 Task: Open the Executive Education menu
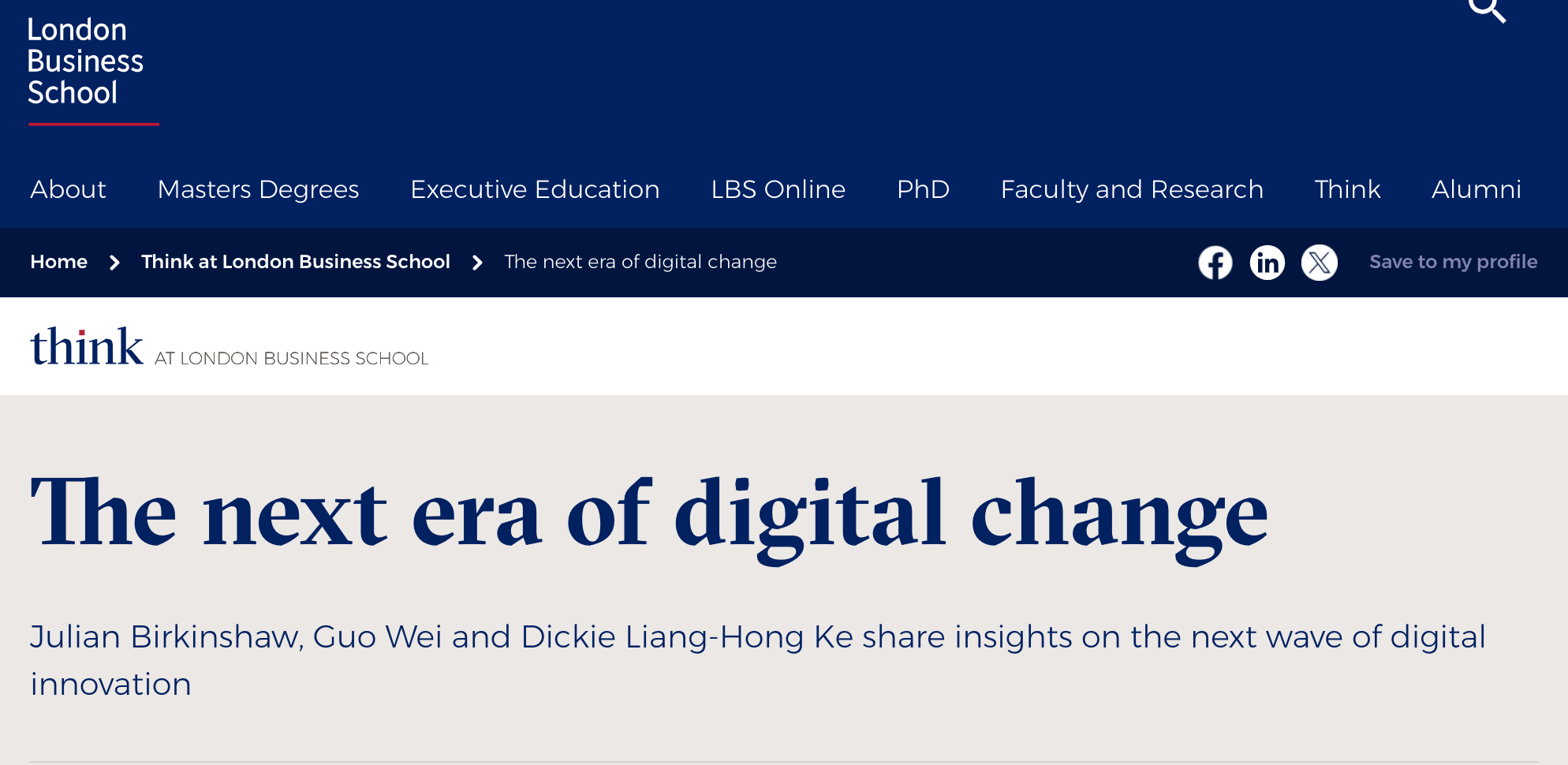pos(535,189)
